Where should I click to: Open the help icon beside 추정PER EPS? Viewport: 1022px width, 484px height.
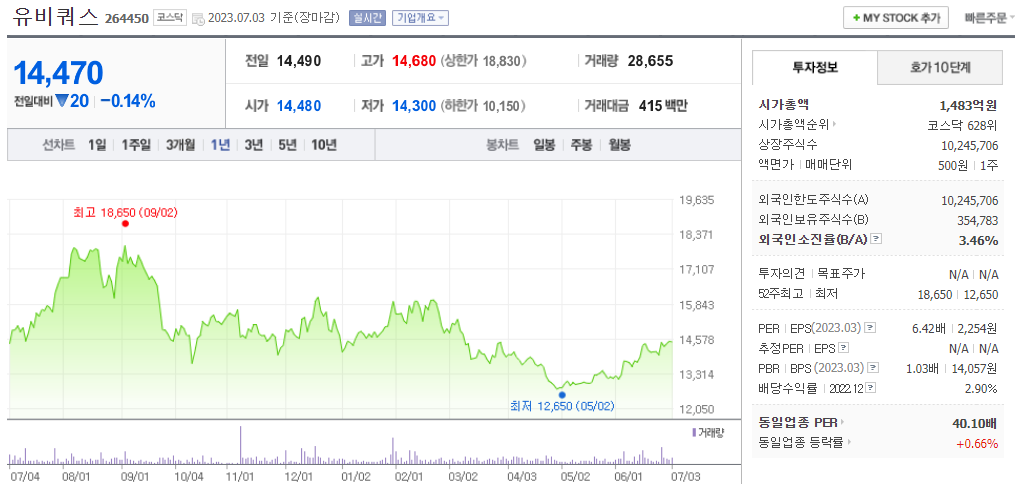click(843, 347)
